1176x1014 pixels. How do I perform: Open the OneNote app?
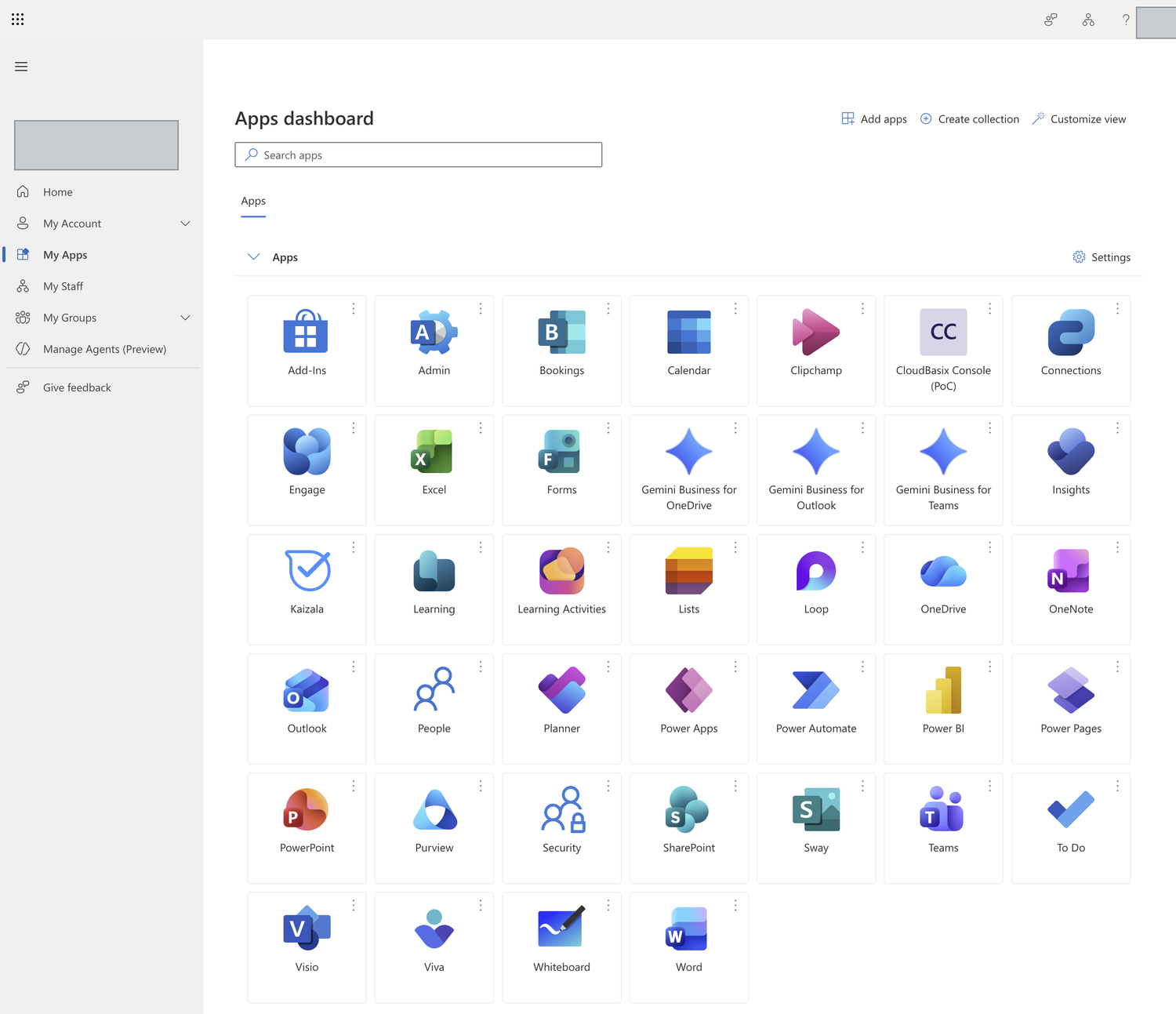(x=1071, y=589)
